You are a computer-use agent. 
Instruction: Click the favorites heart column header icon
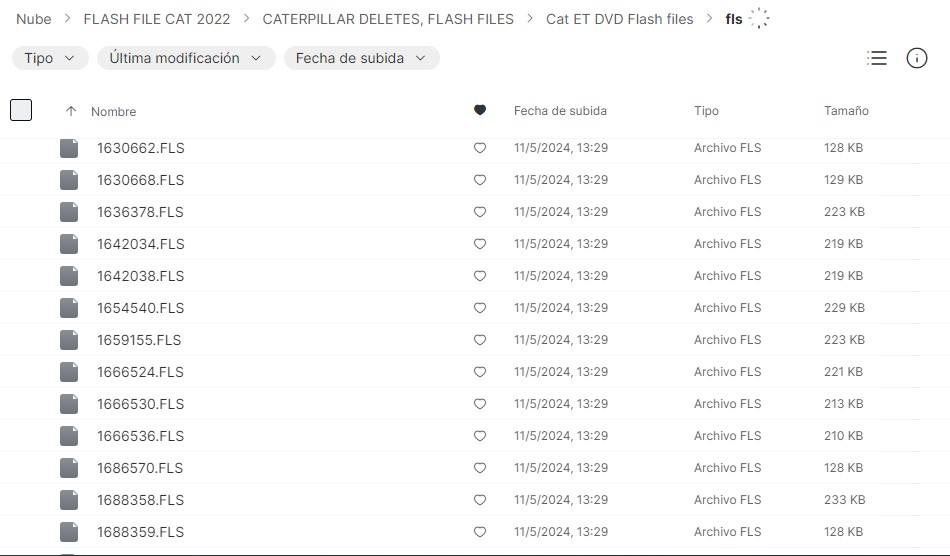[x=480, y=110]
